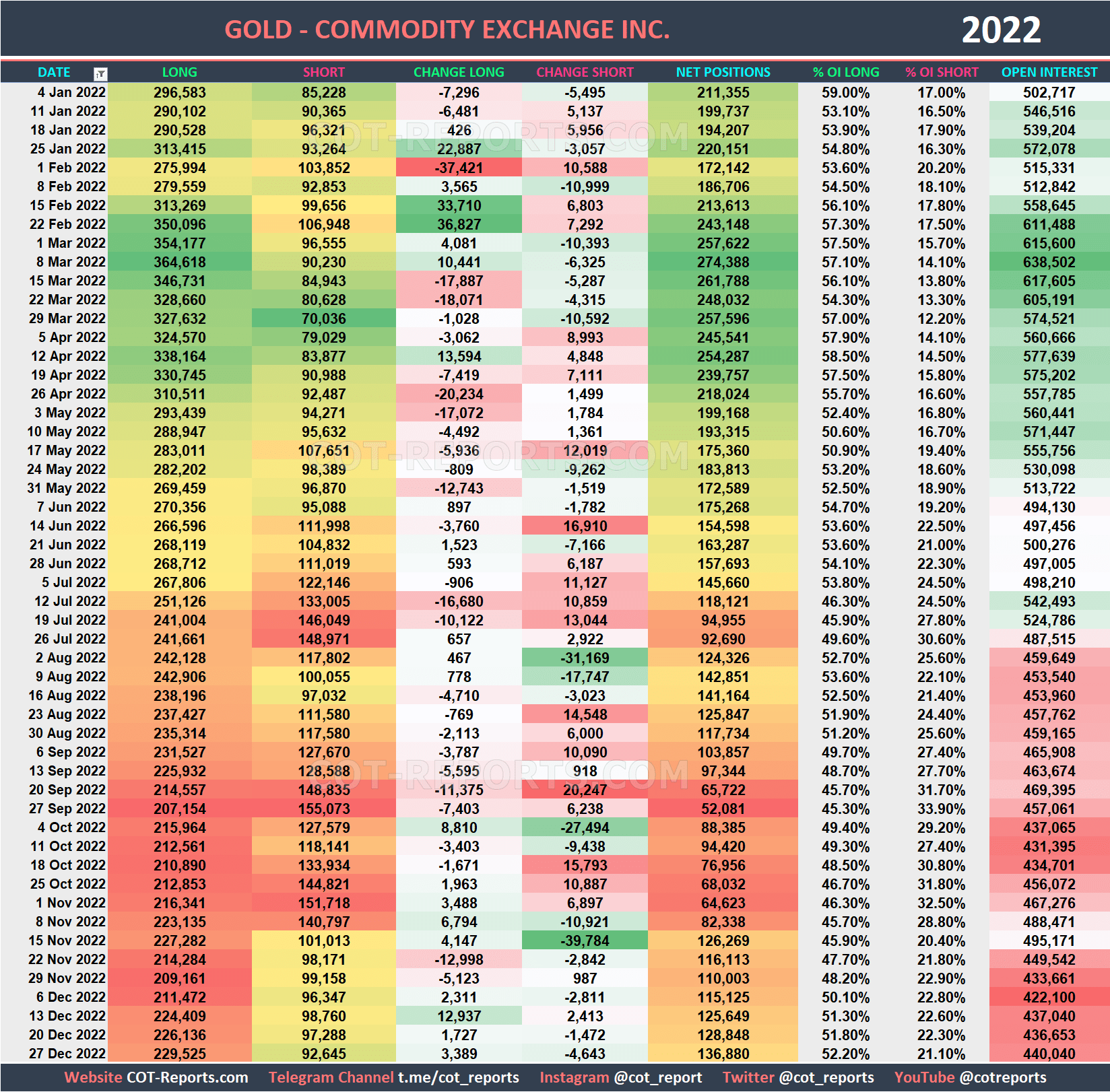Click the CHANGE LONG column header
The image size is (1110, 1092).
pos(459,72)
